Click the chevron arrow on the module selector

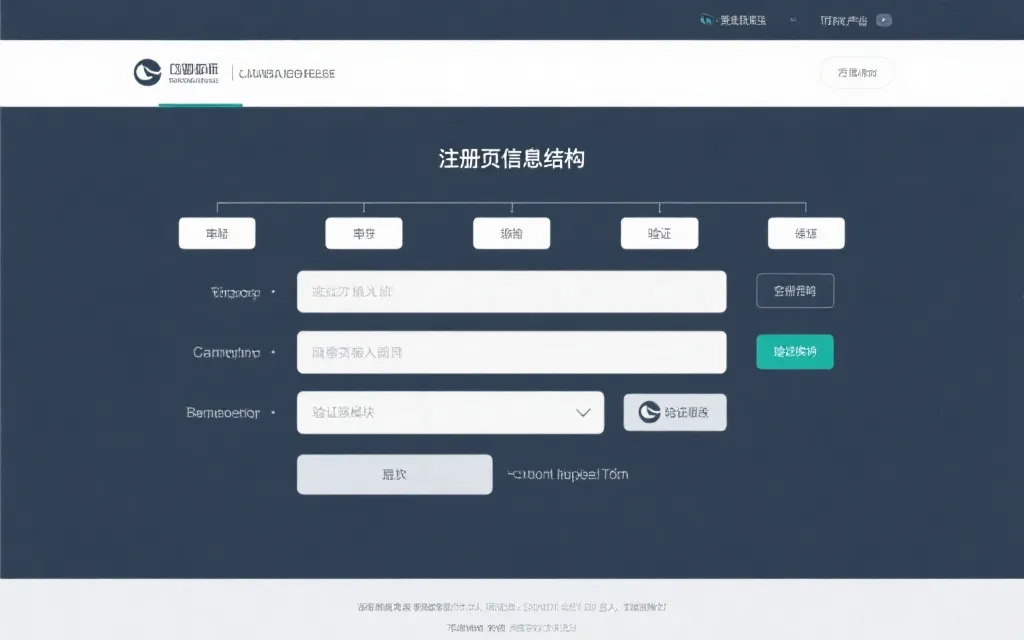click(x=583, y=411)
